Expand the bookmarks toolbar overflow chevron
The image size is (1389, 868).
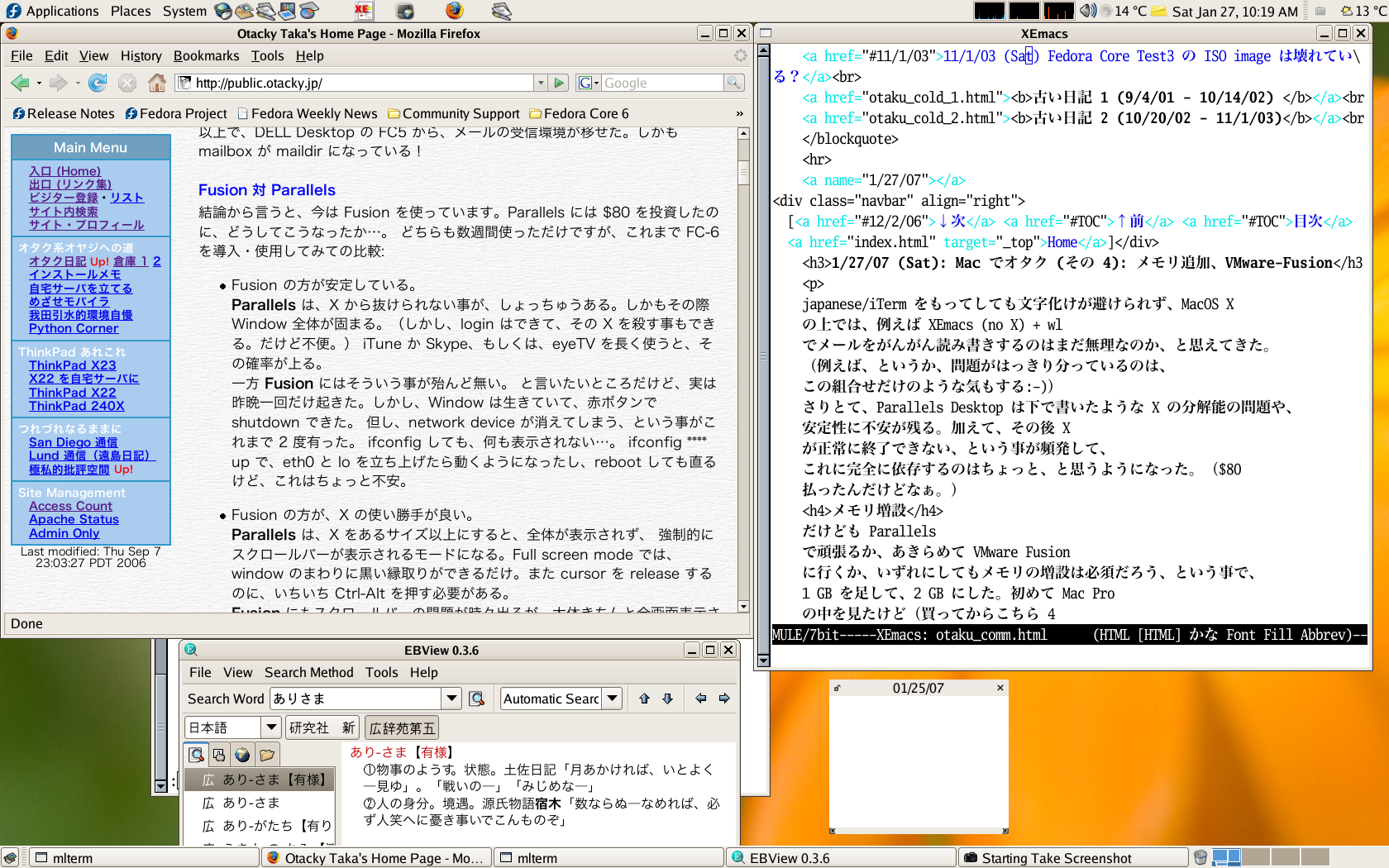coord(740,113)
